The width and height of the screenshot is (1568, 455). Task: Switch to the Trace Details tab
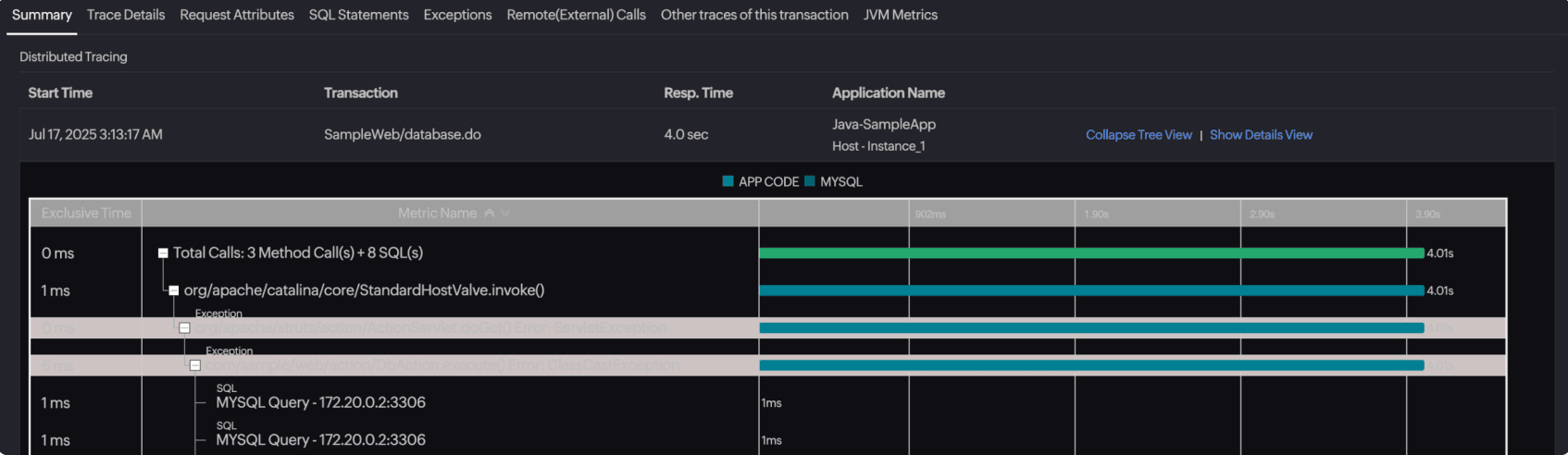(x=126, y=15)
